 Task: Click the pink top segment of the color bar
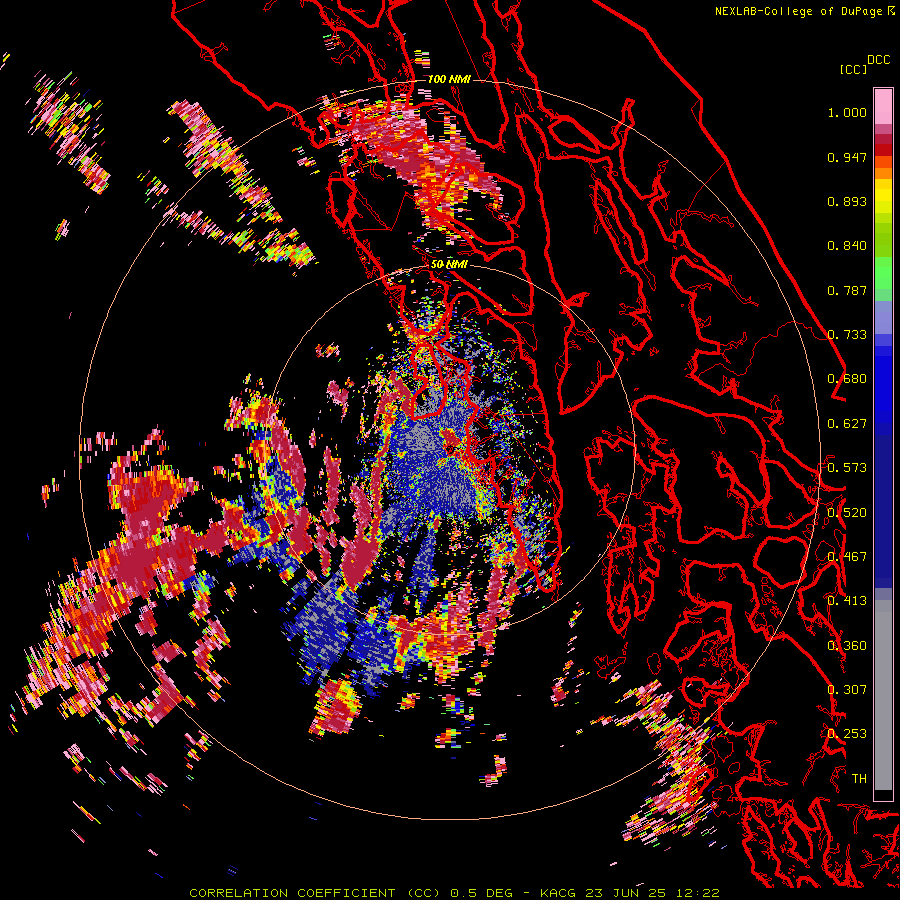pos(883,106)
